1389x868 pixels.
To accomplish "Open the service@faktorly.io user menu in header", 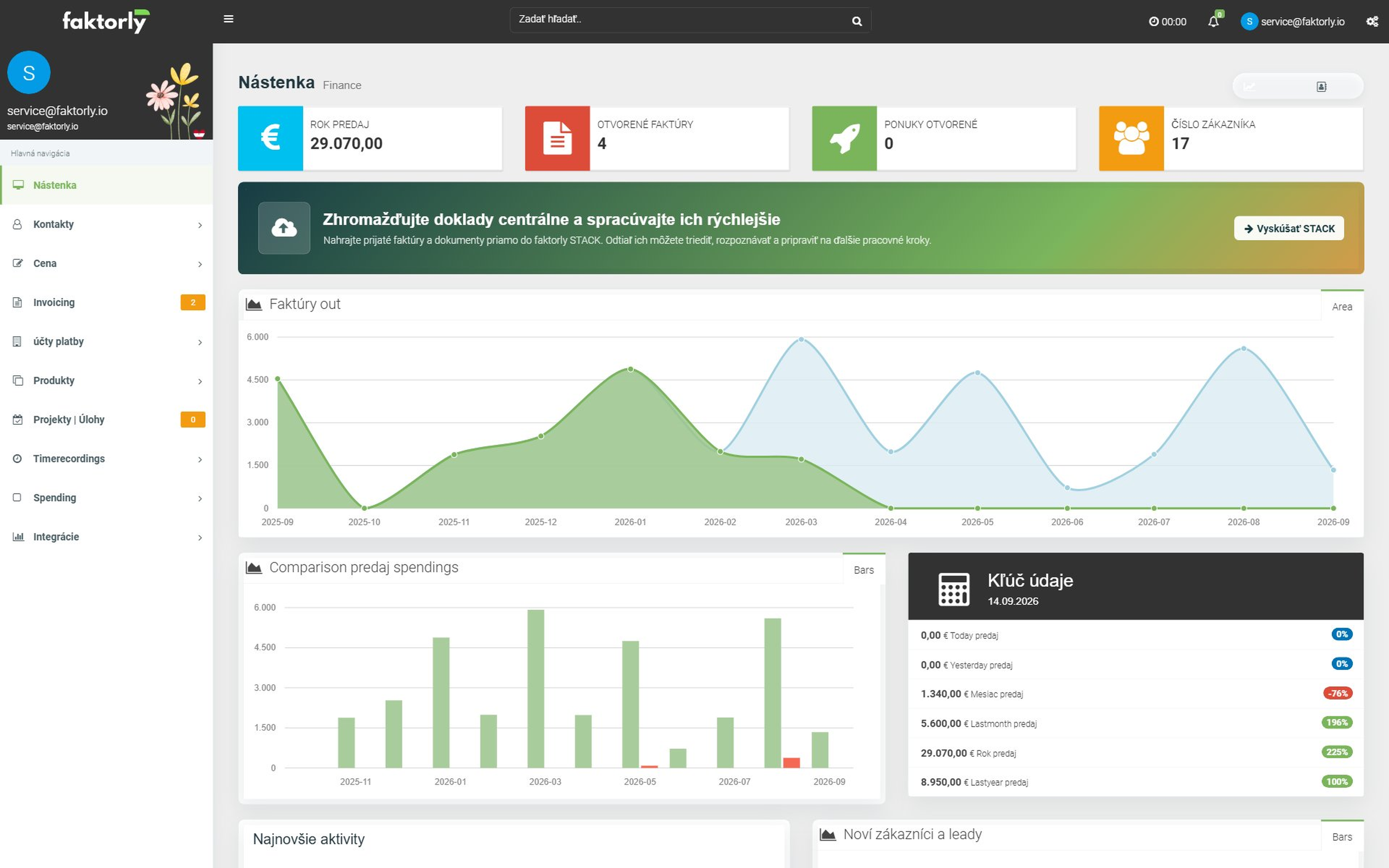I will (x=1293, y=22).
